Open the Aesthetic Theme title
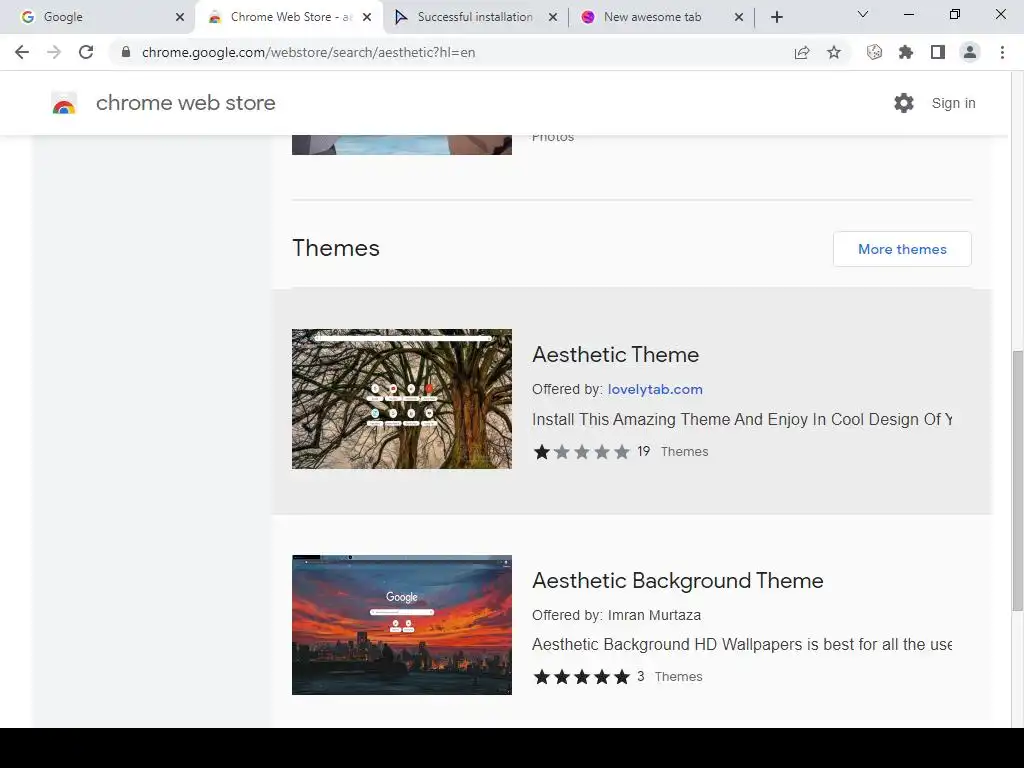Viewport: 1024px width, 768px height. (615, 355)
